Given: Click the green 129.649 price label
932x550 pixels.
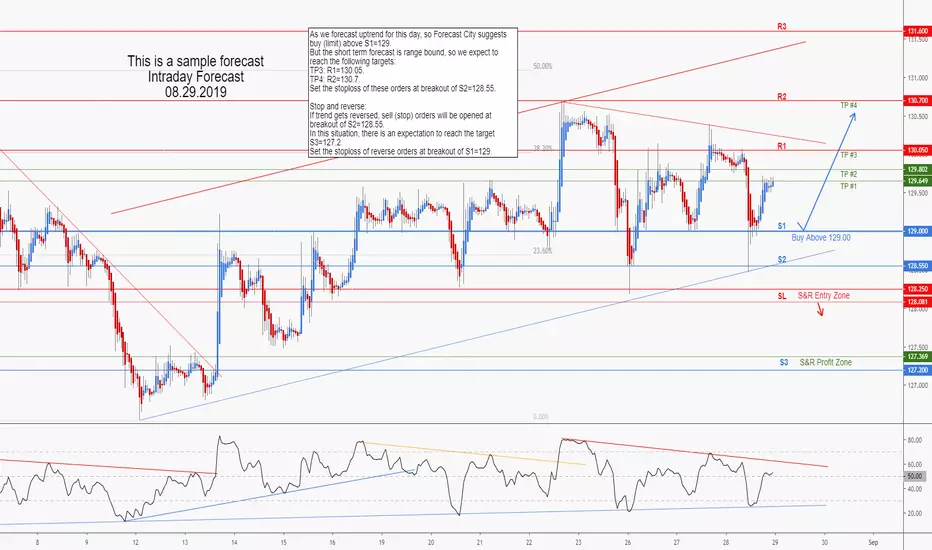Looking at the screenshot, I should click(x=918, y=181).
